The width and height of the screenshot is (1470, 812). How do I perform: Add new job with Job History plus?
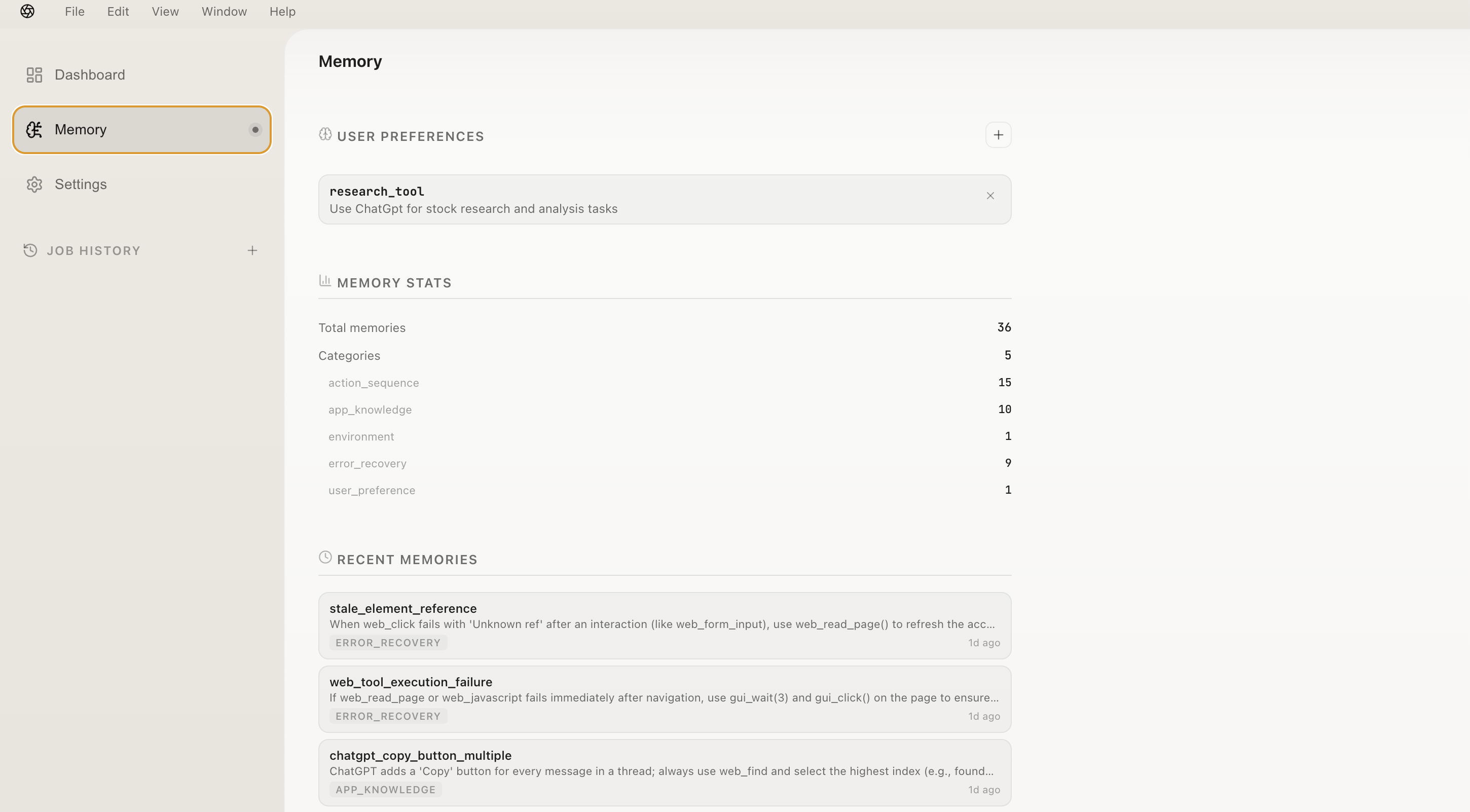pyautogui.click(x=252, y=250)
